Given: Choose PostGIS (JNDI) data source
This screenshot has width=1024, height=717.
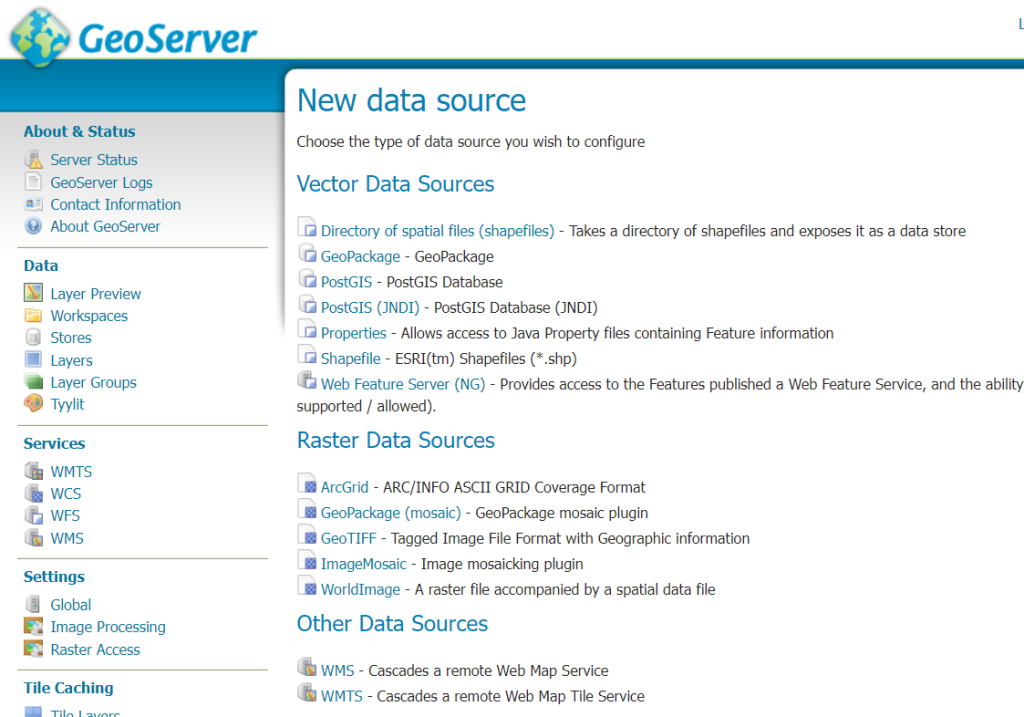Looking at the screenshot, I should [370, 308].
